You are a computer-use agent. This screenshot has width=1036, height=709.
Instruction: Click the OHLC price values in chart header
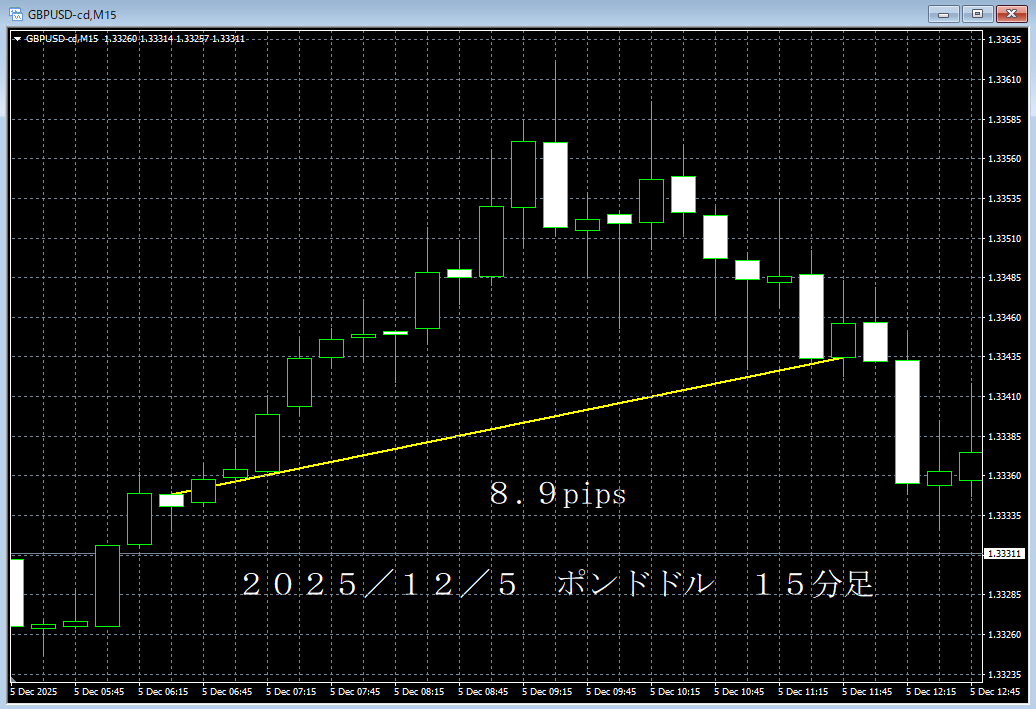coord(174,39)
